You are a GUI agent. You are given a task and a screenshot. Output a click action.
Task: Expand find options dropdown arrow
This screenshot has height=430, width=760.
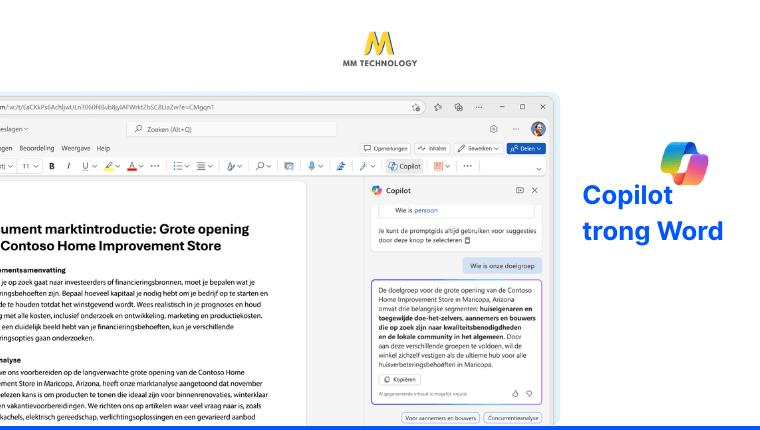coord(269,166)
